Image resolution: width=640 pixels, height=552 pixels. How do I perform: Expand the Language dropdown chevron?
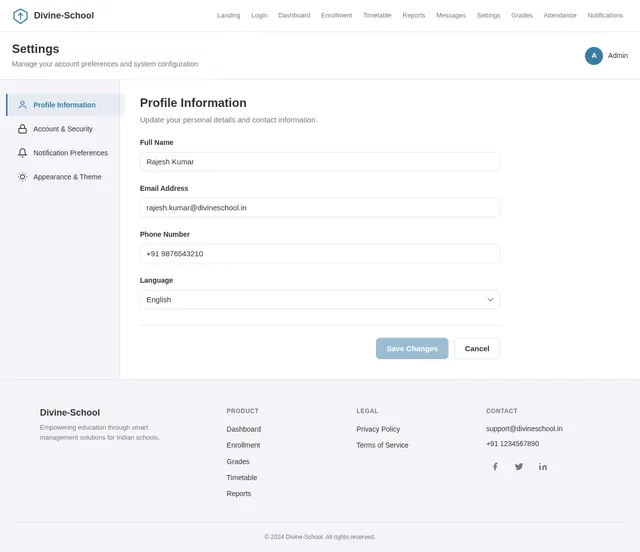pyautogui.click(x=490, y=300)
